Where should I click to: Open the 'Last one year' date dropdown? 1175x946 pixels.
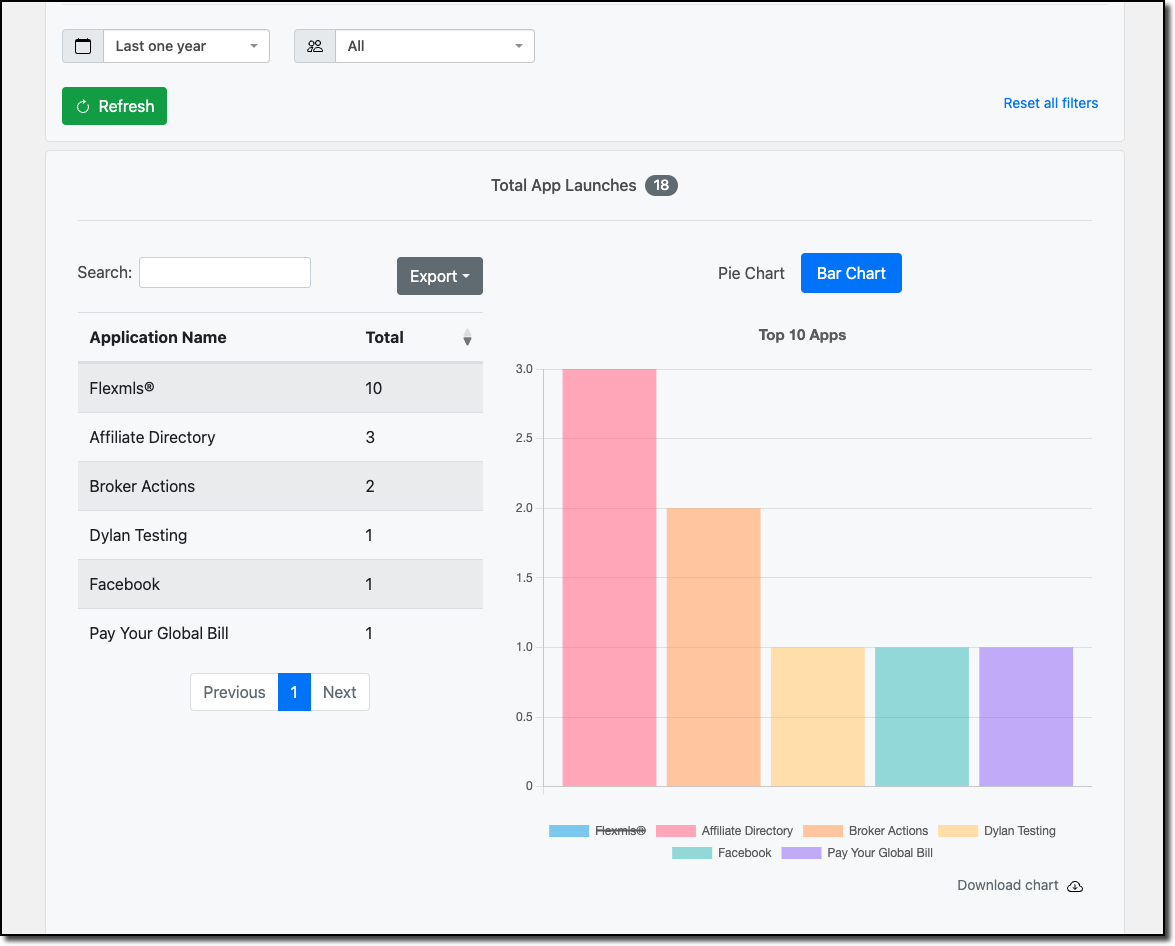187,46
